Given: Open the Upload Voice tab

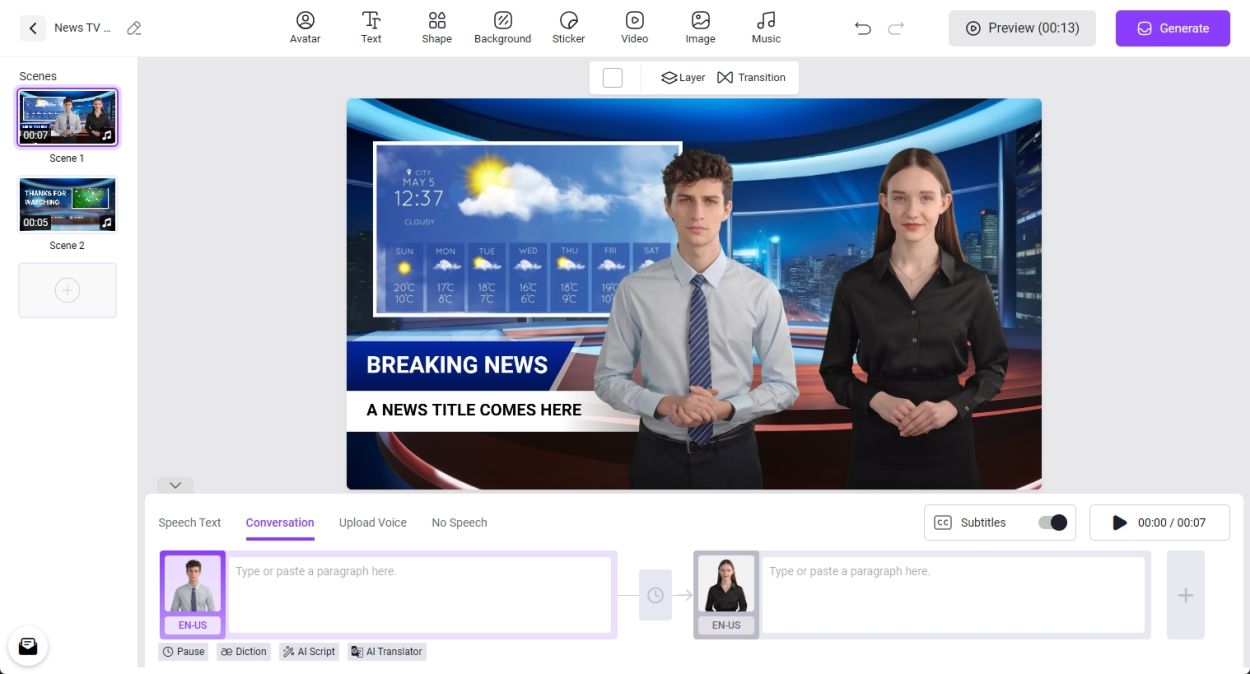Looking at the screenshot, I should pos(372,522).
